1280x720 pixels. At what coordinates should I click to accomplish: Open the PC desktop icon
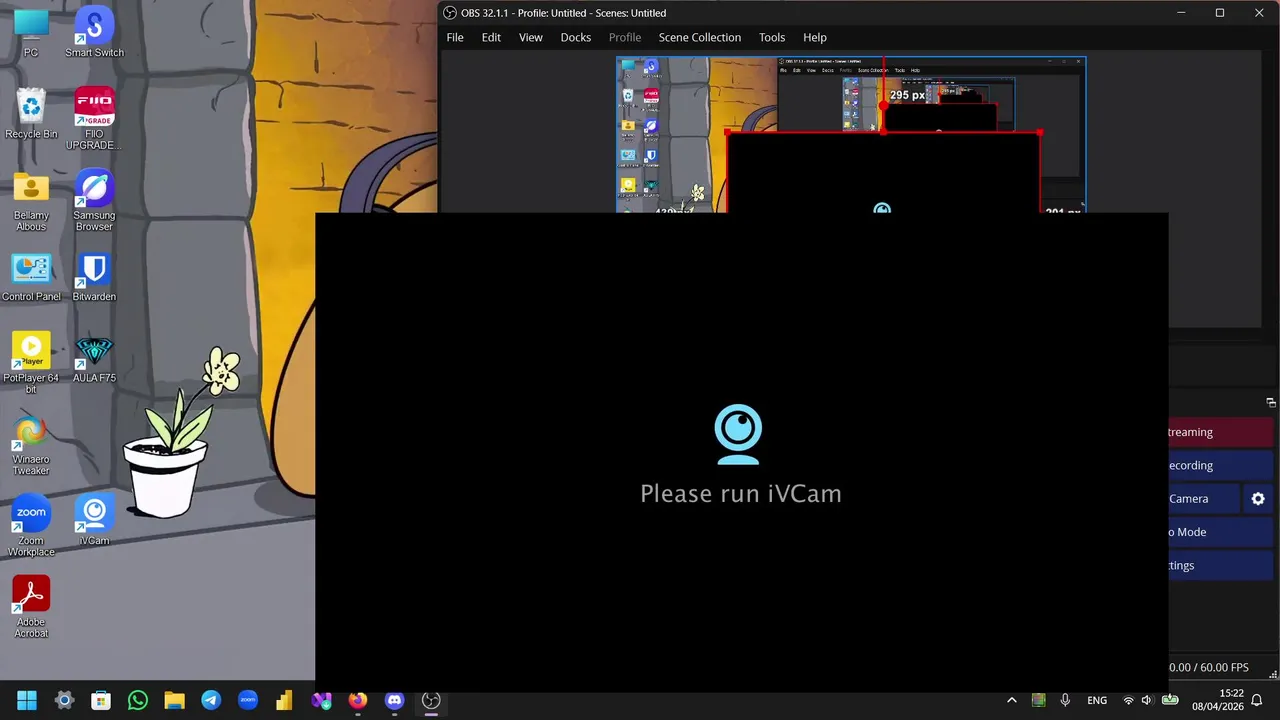coord(31,32)
